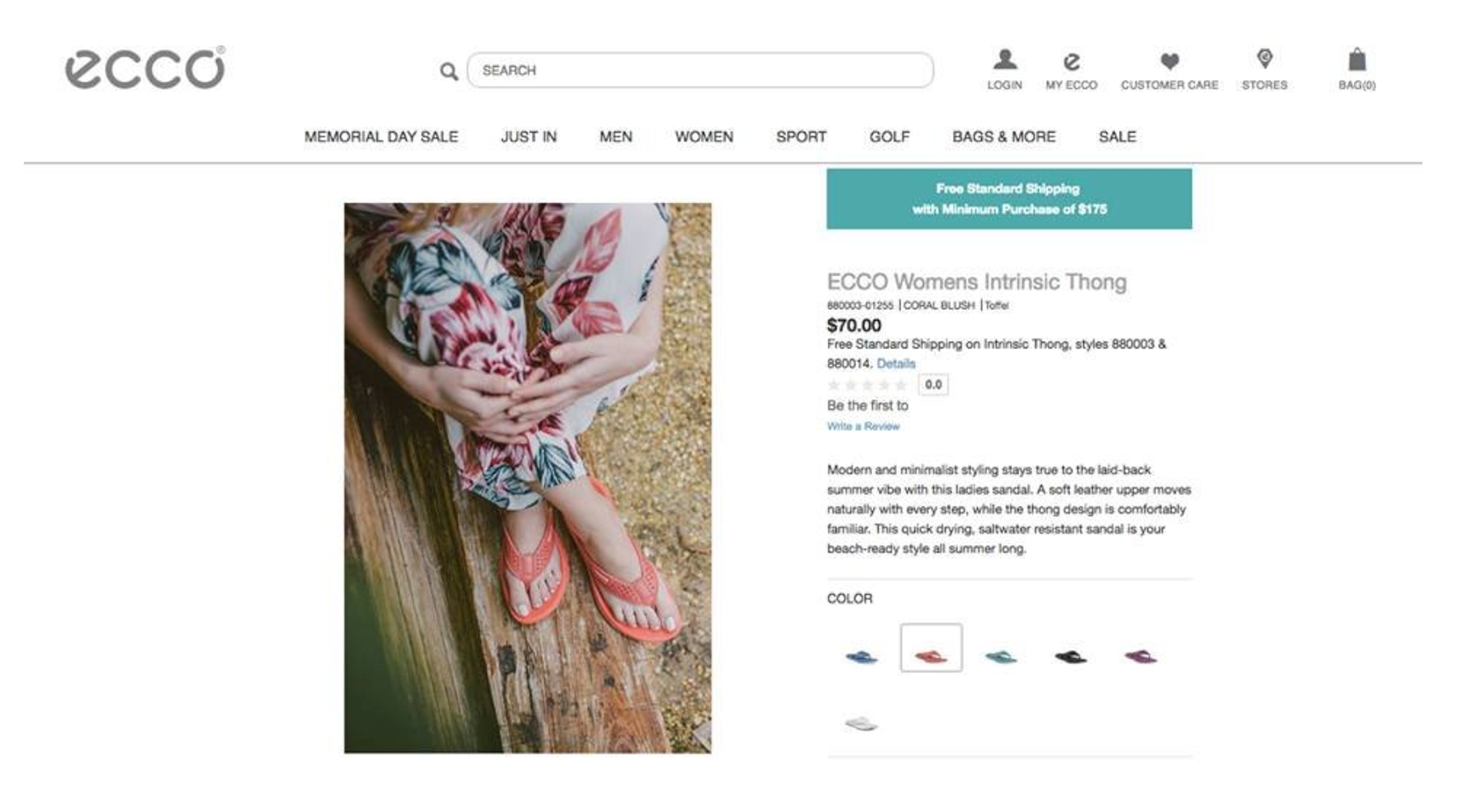Click the star rating icons
Screen dimensions: 1482x812
tap(867, 384)
